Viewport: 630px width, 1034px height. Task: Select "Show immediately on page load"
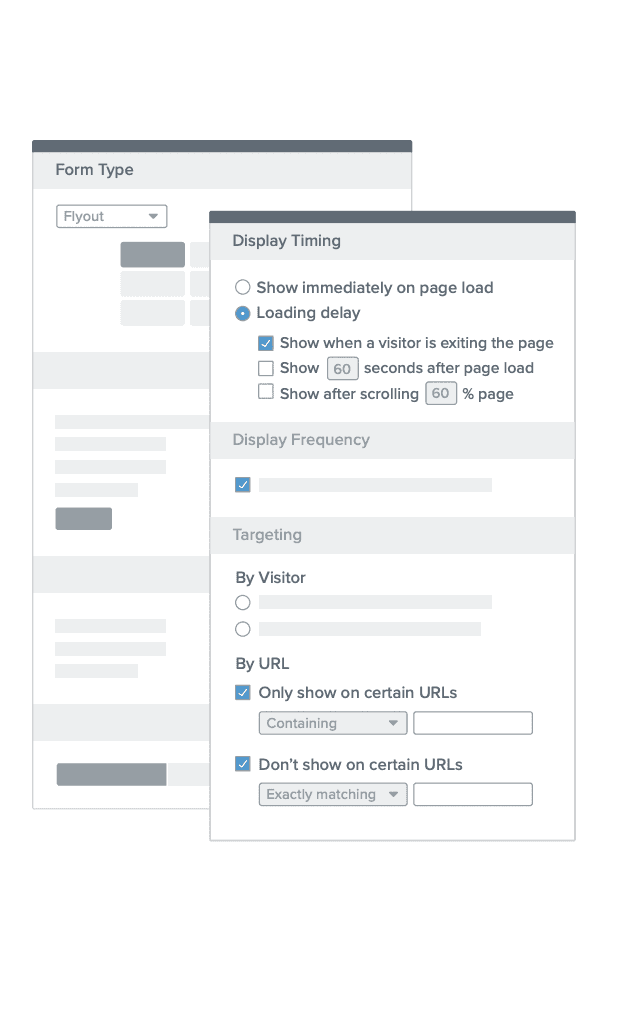pyautogui.click(x=242, y=287)
